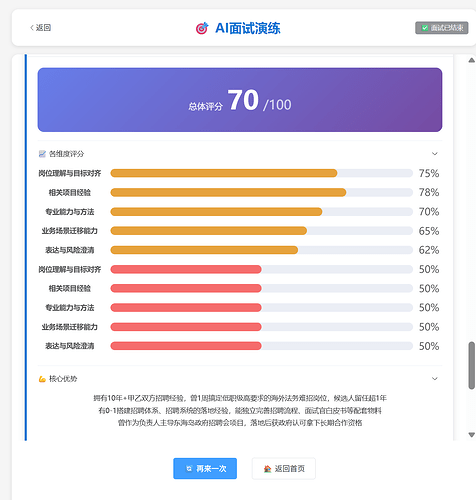Screen dimensions: 476x500
Task: Click the 总体评分 70/100 score banner
Action: coord(240,100)
